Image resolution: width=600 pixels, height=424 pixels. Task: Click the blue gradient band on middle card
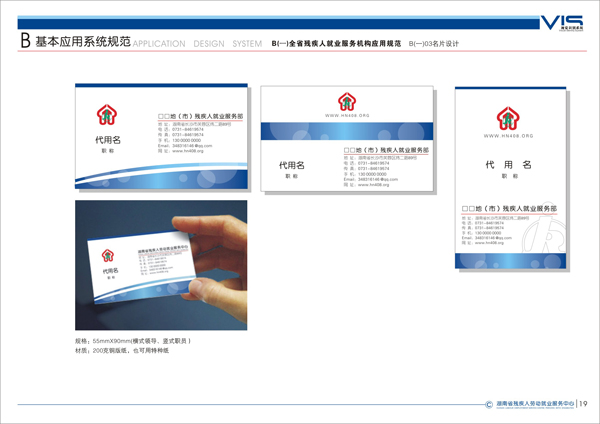(344, 131)
